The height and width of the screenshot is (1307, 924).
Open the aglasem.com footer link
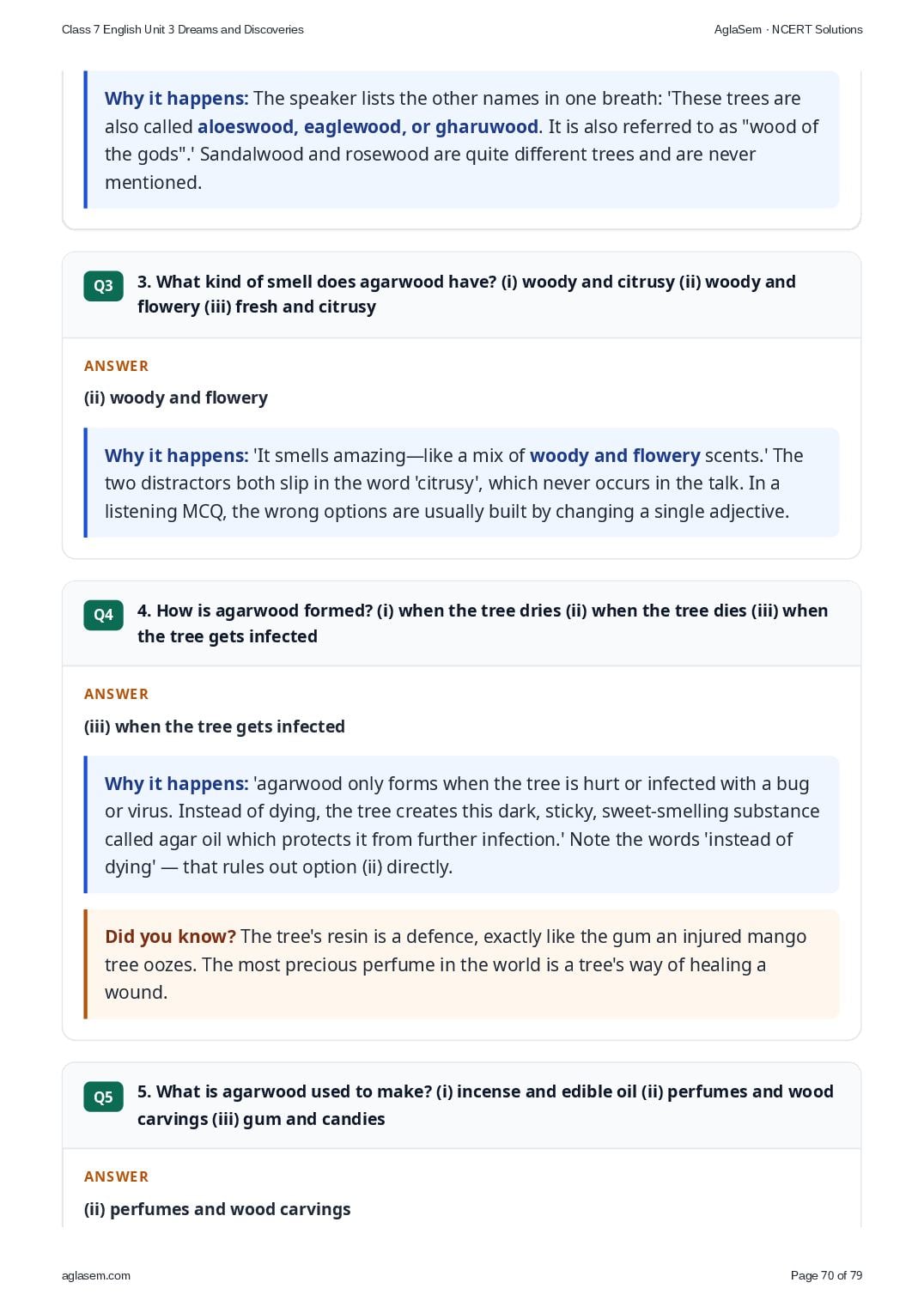click(96, 1275)
